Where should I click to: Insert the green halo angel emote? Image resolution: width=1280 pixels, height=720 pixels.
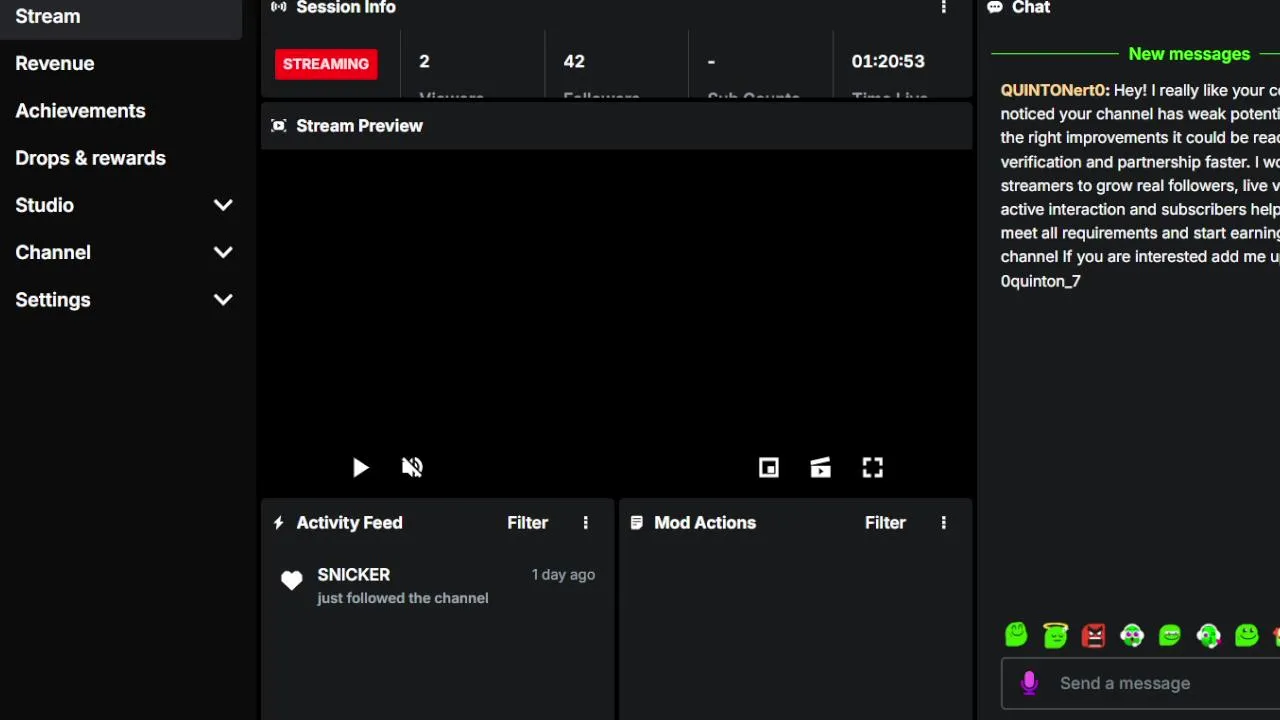click(1055, 634)
